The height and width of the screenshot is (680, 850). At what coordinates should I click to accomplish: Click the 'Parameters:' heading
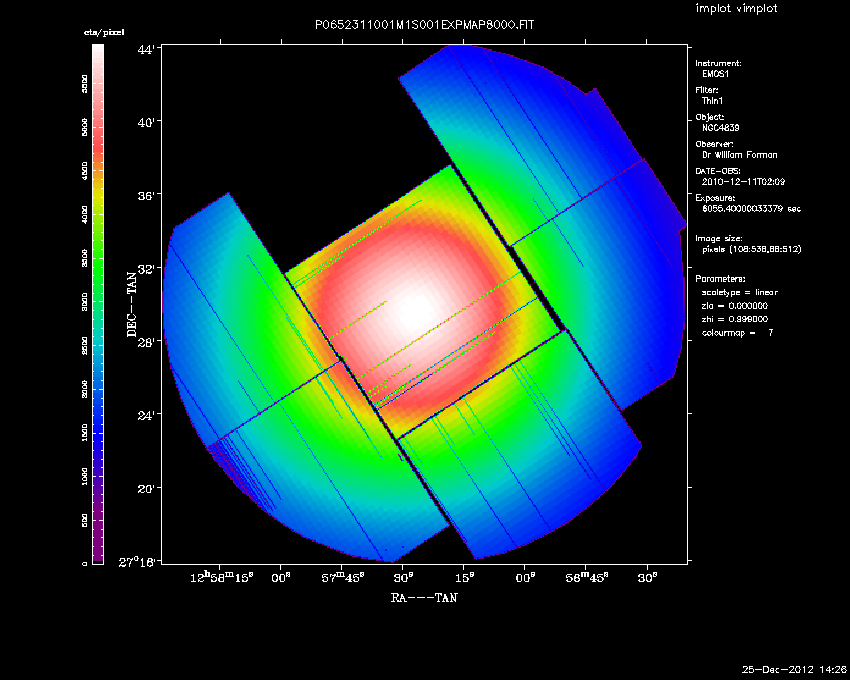coord(720,279)
